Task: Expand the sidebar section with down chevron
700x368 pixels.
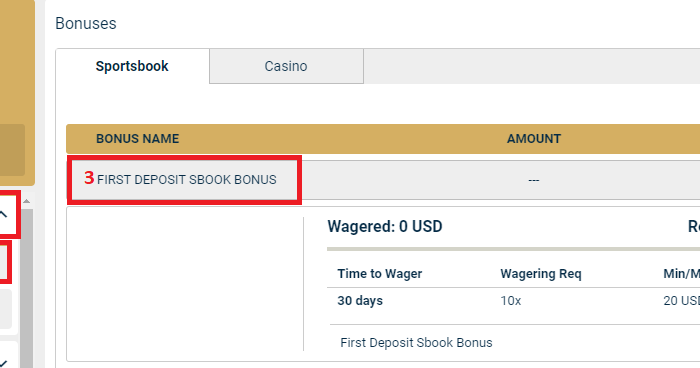Action: point(4,363)
